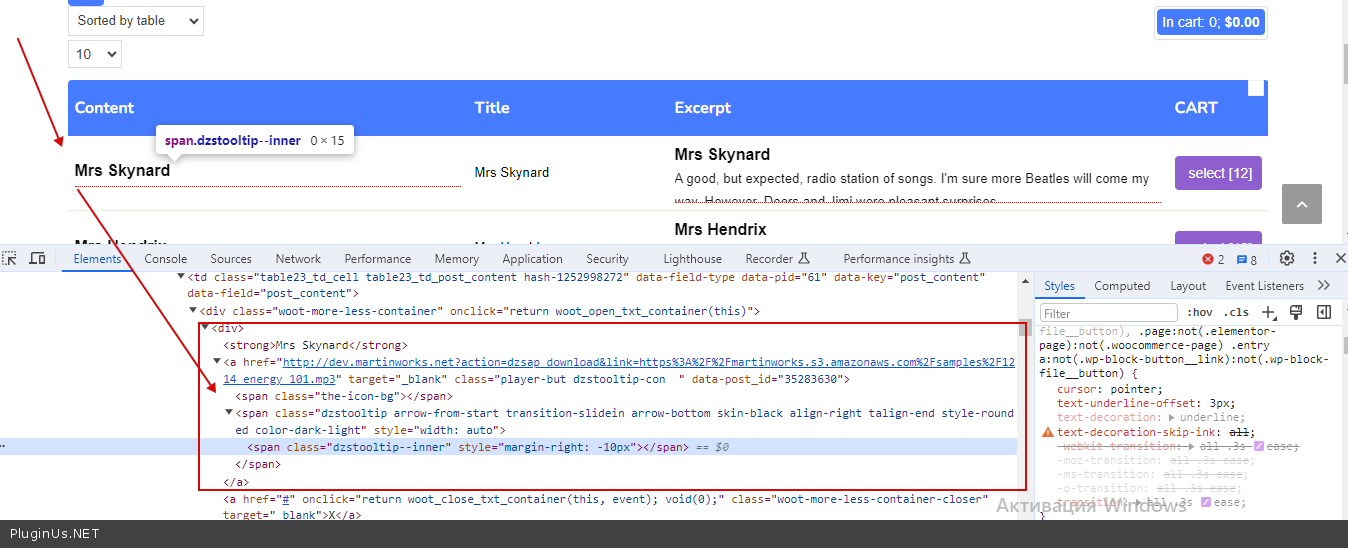Click the 'select [12]' purple button
Image resolution: width=1348 pixels, height=548 pixels.
tap(1218, 173)
